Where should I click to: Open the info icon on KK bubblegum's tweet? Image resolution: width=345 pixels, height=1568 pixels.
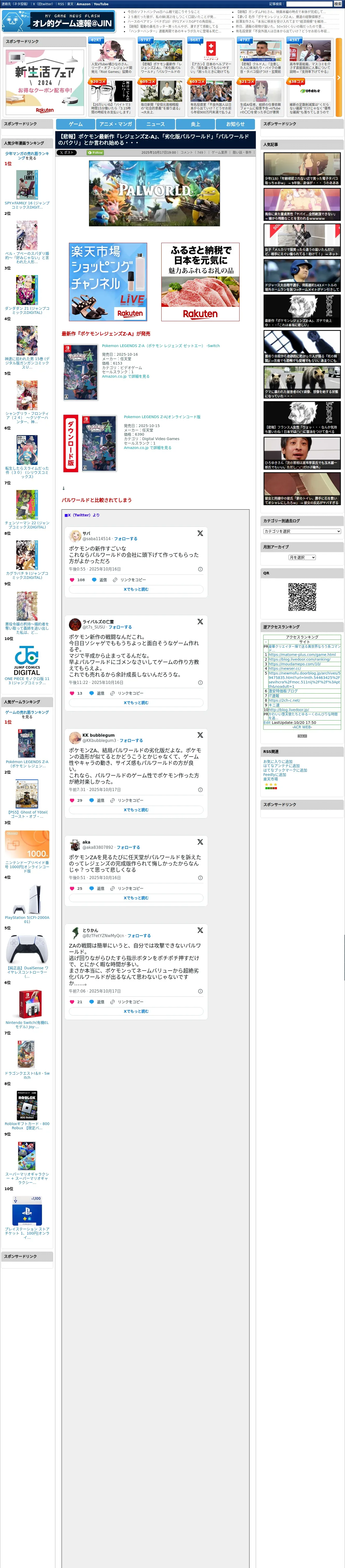[200, 789]
